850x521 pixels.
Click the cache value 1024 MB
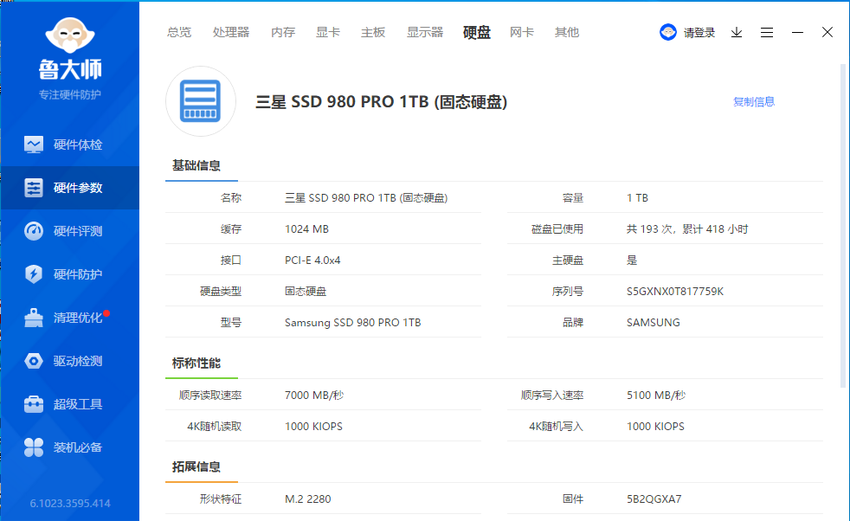(x=307, y=229)
